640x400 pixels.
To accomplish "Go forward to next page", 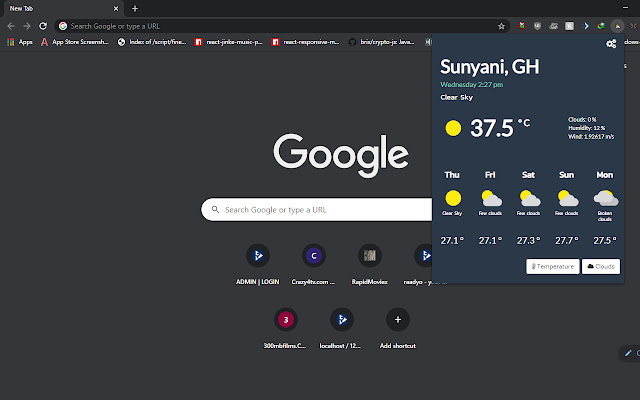I will pos(27,26).
